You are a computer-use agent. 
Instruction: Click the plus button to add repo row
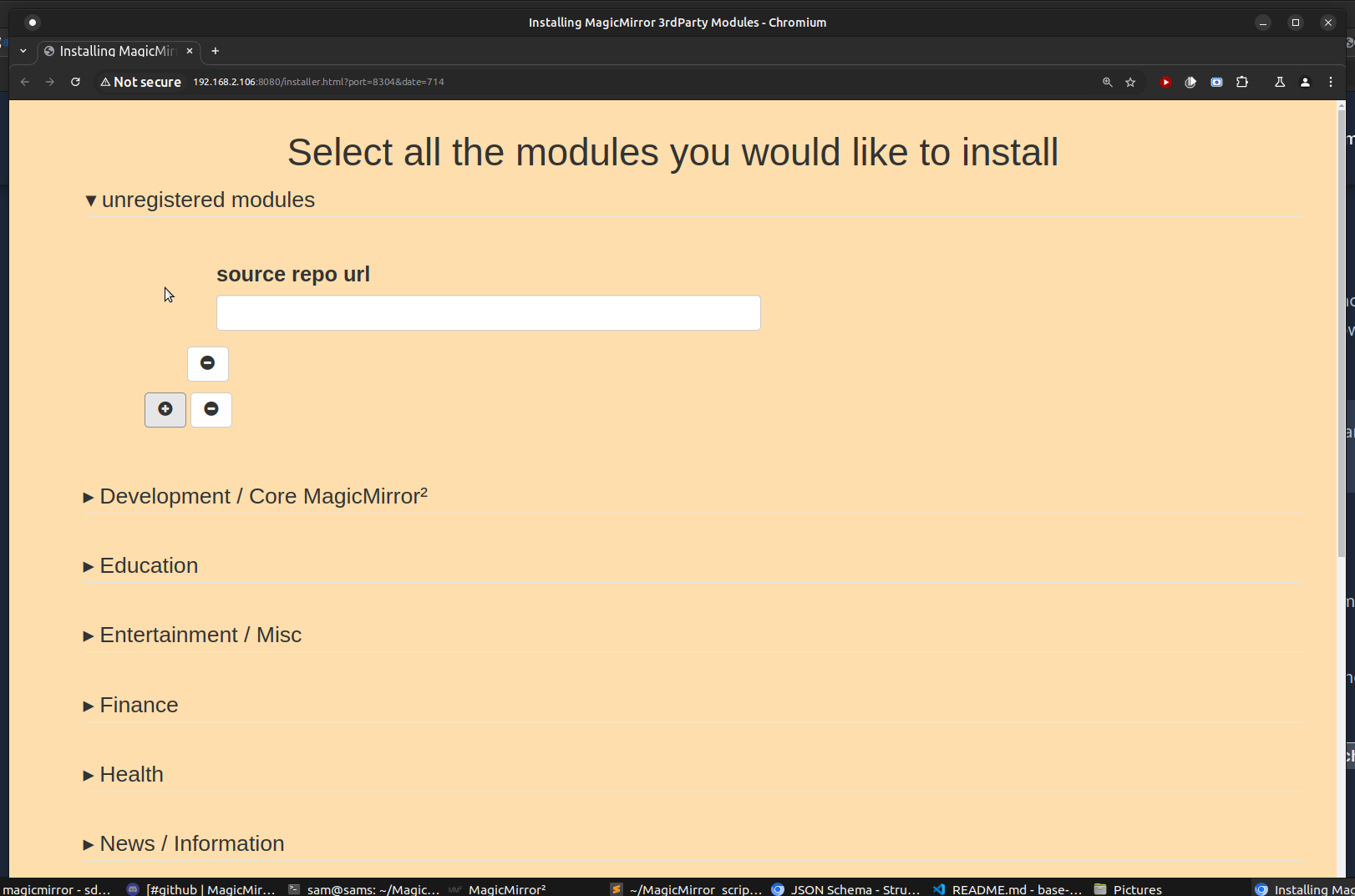click(x=165, y=410)
